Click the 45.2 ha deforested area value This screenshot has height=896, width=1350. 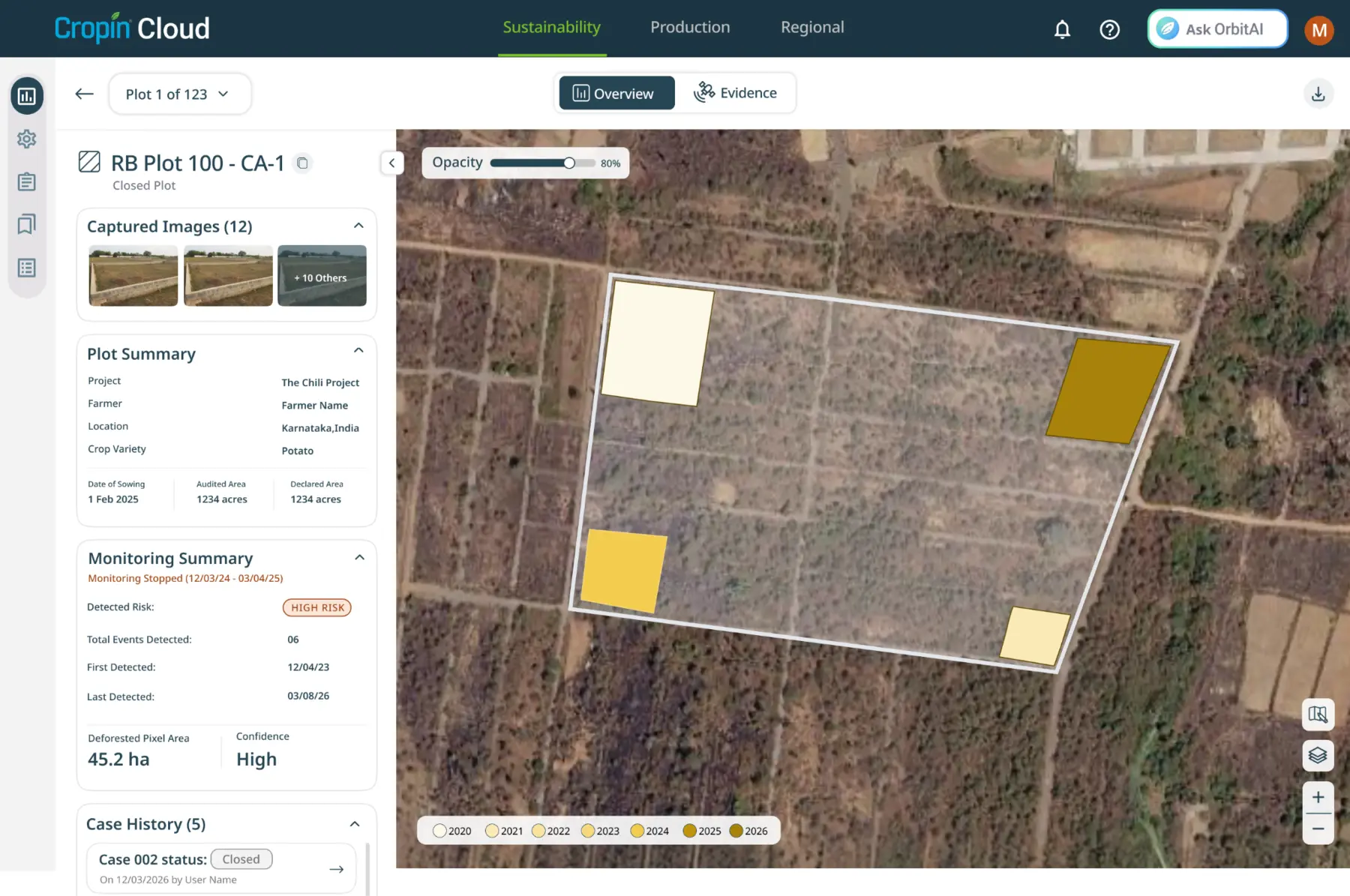click(x=118, y=760)
